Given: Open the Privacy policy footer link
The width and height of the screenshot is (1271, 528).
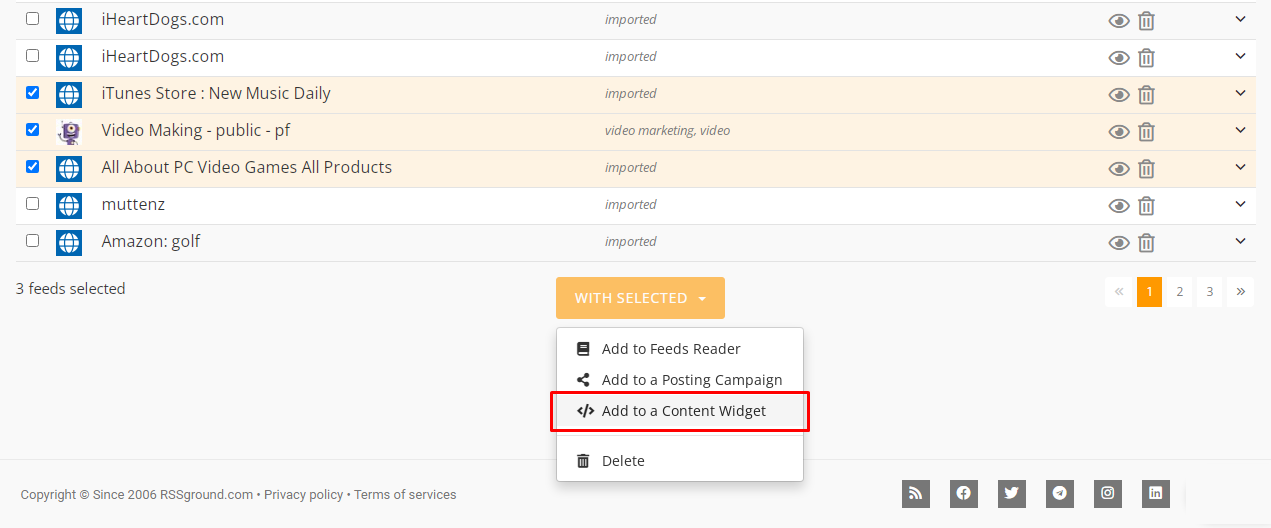Looking at the screenshot, I should pyautogui.click(x=304, y=495).
